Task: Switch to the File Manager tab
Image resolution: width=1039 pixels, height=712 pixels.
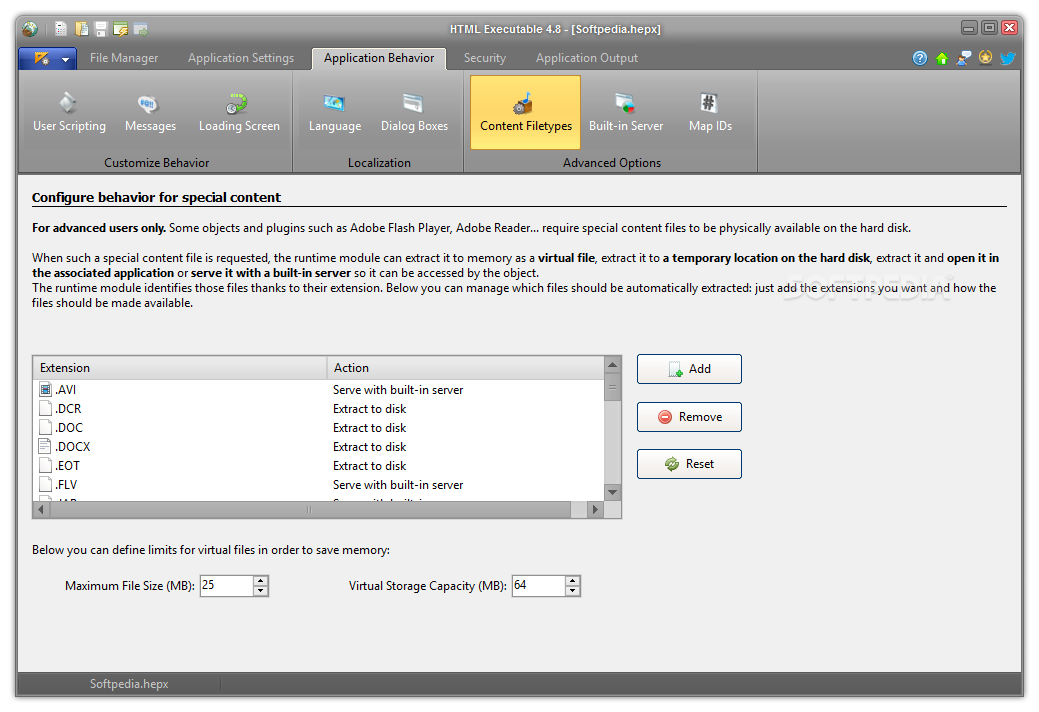Action: 124,58
